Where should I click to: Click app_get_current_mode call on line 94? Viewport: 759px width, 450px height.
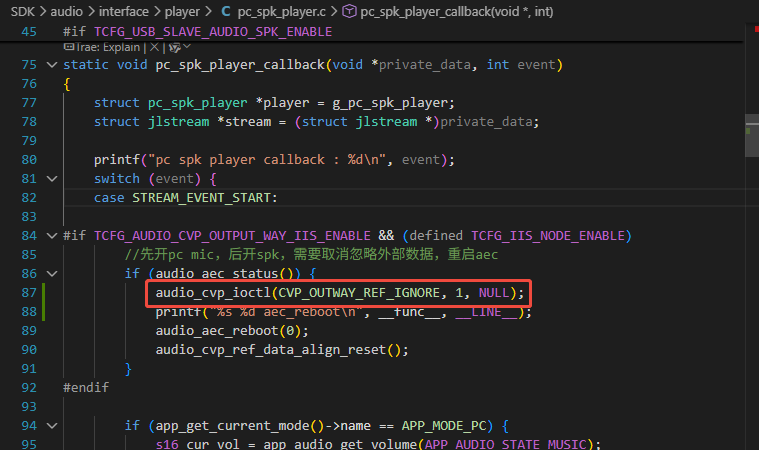[232, 426]
